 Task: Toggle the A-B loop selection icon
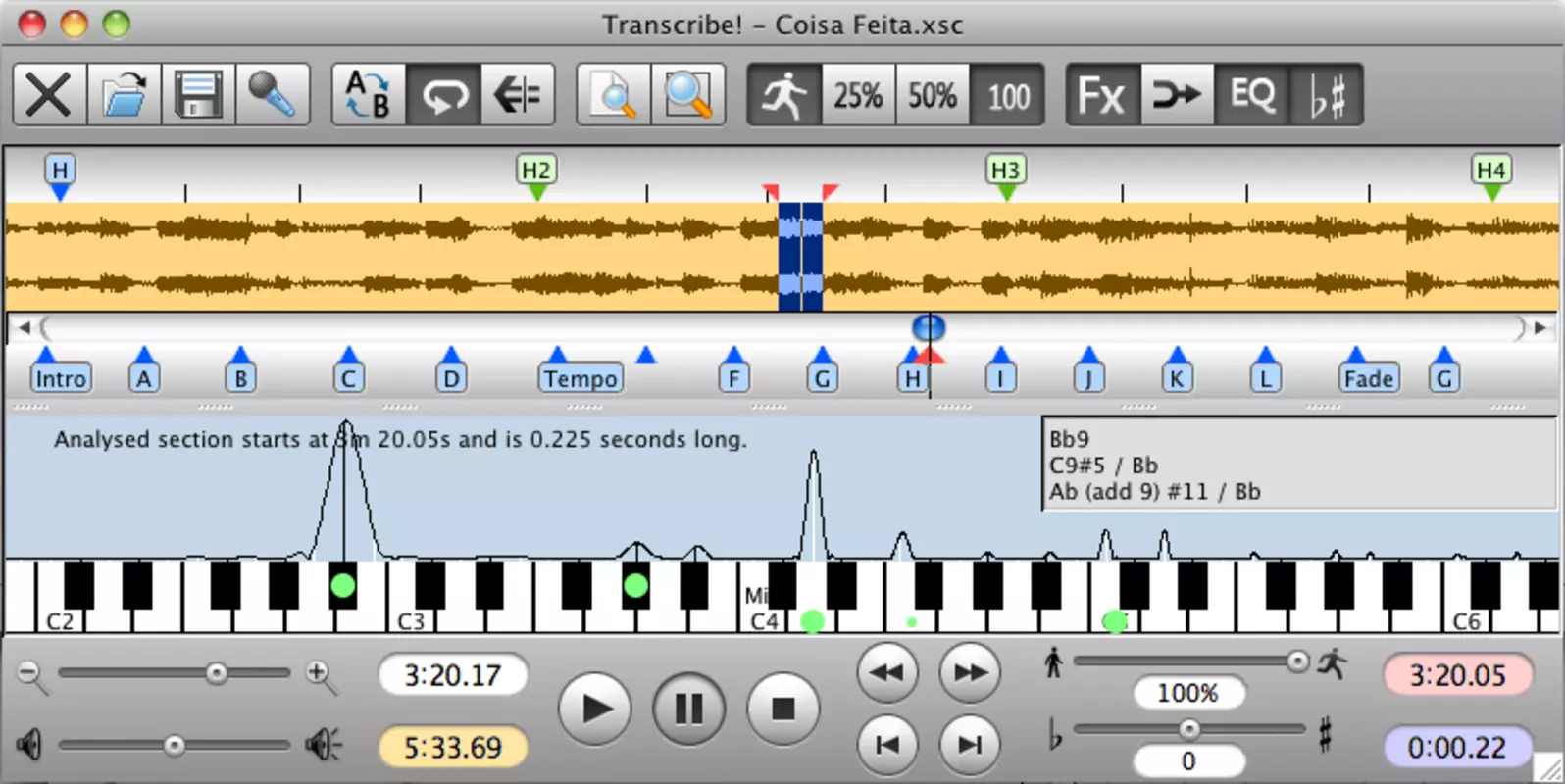[369, 95]
